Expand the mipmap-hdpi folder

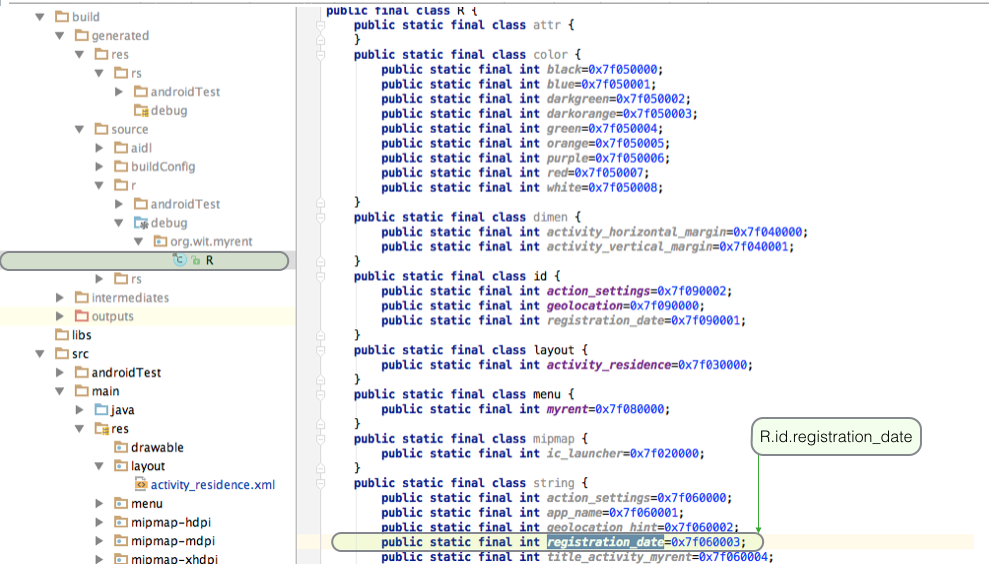click(100, 523)
